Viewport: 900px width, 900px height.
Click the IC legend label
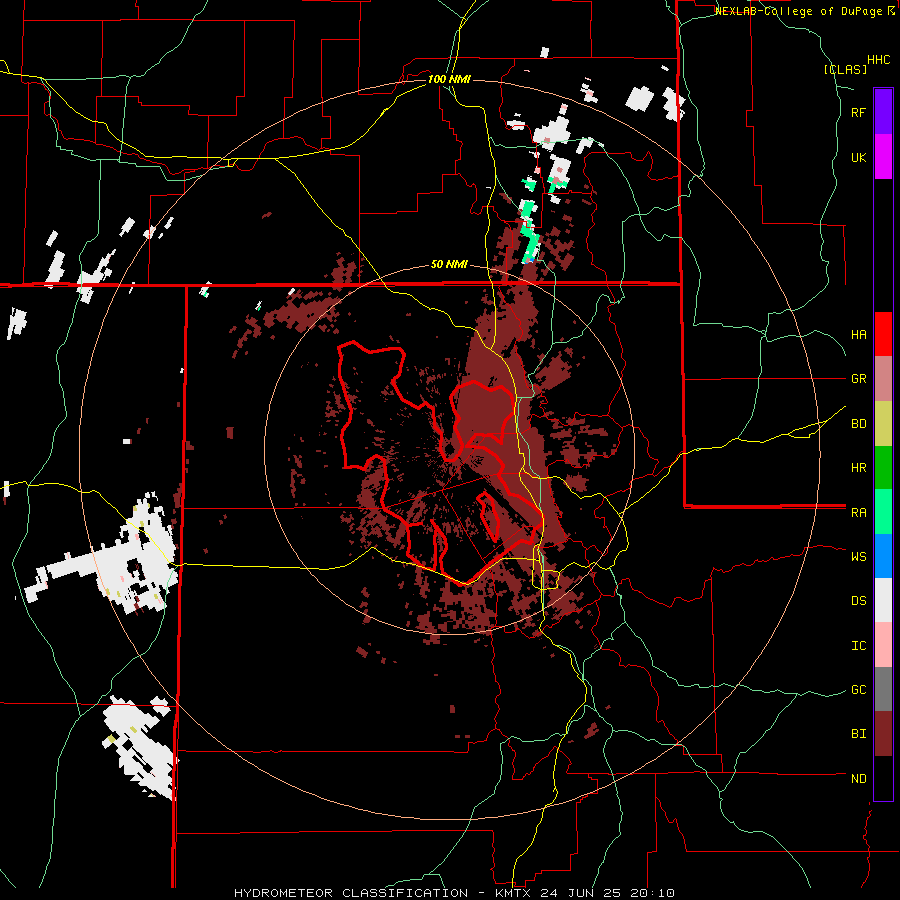click(x=859, y=646)
